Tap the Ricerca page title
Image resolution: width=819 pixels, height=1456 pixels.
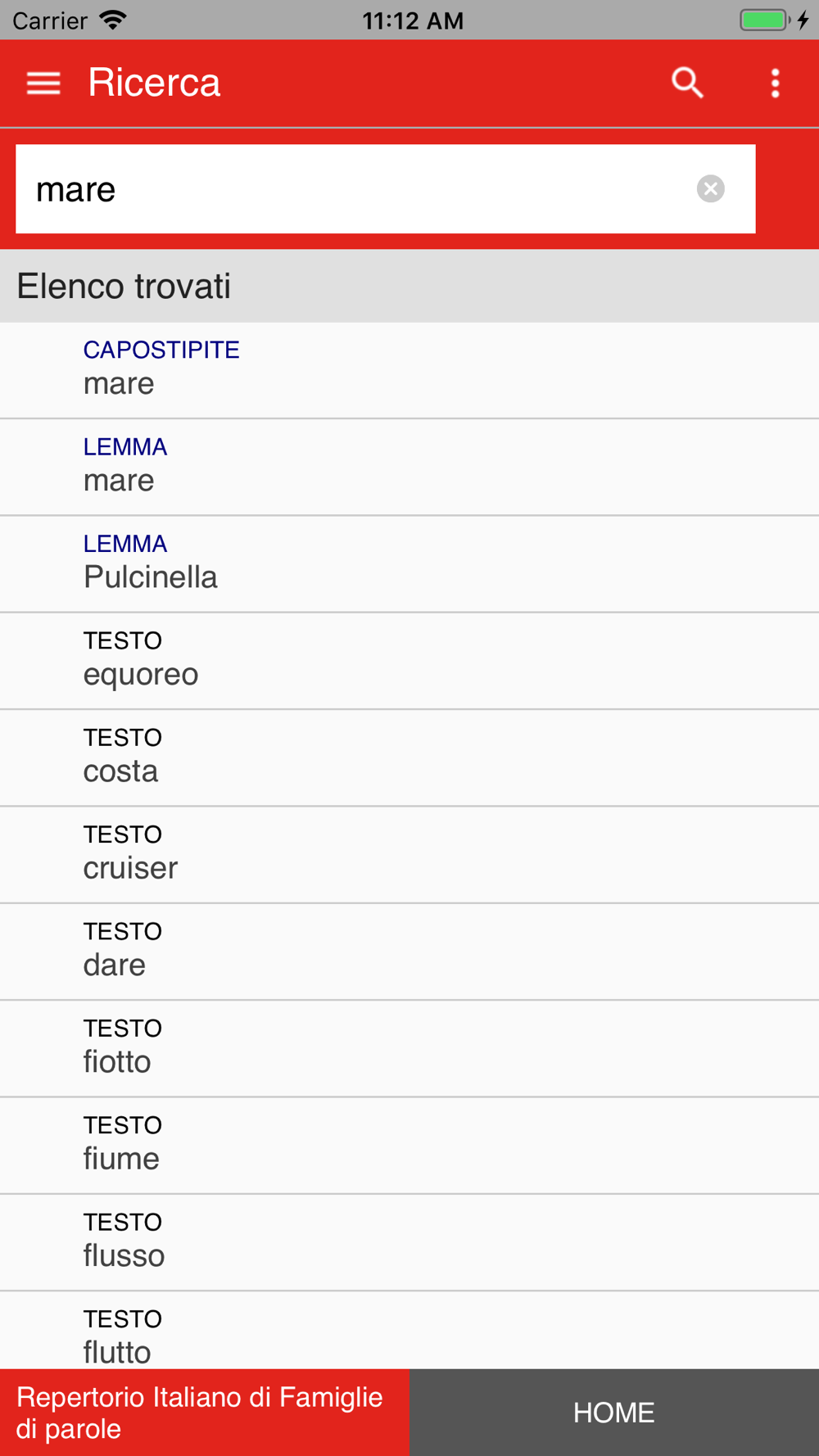[x=154, y=83]
